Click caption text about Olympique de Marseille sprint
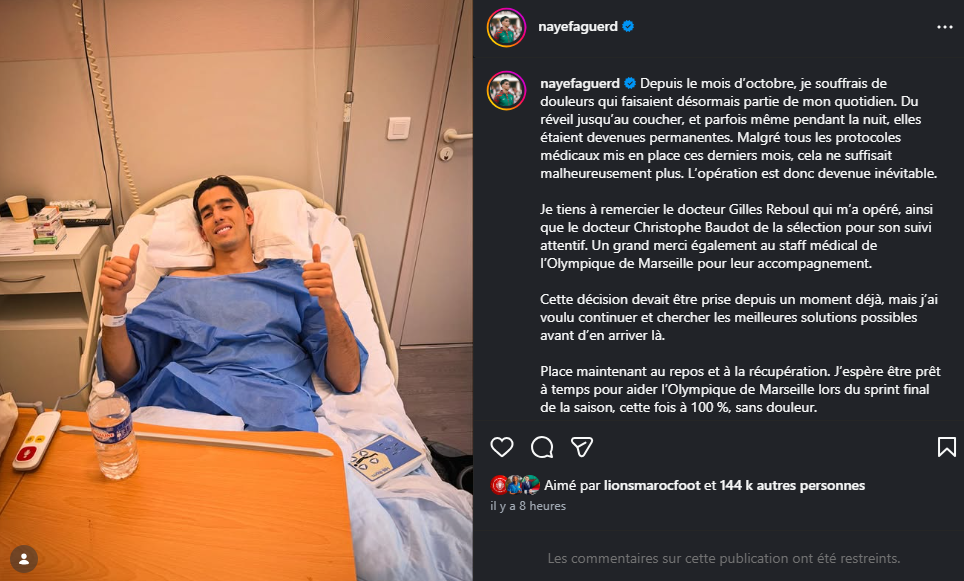Viewport: 964px width, 581px height. pos(740,389)
